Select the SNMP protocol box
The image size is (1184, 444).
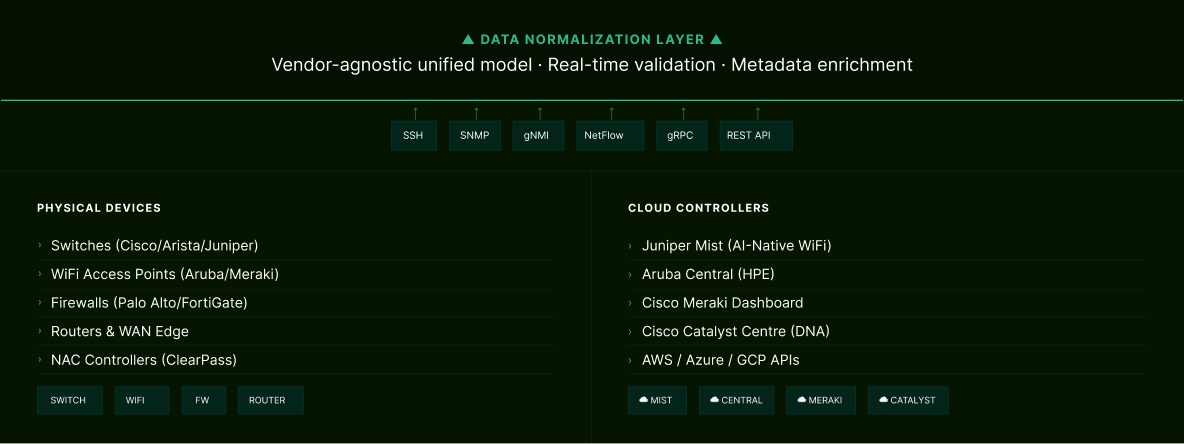tap(475, 136)
